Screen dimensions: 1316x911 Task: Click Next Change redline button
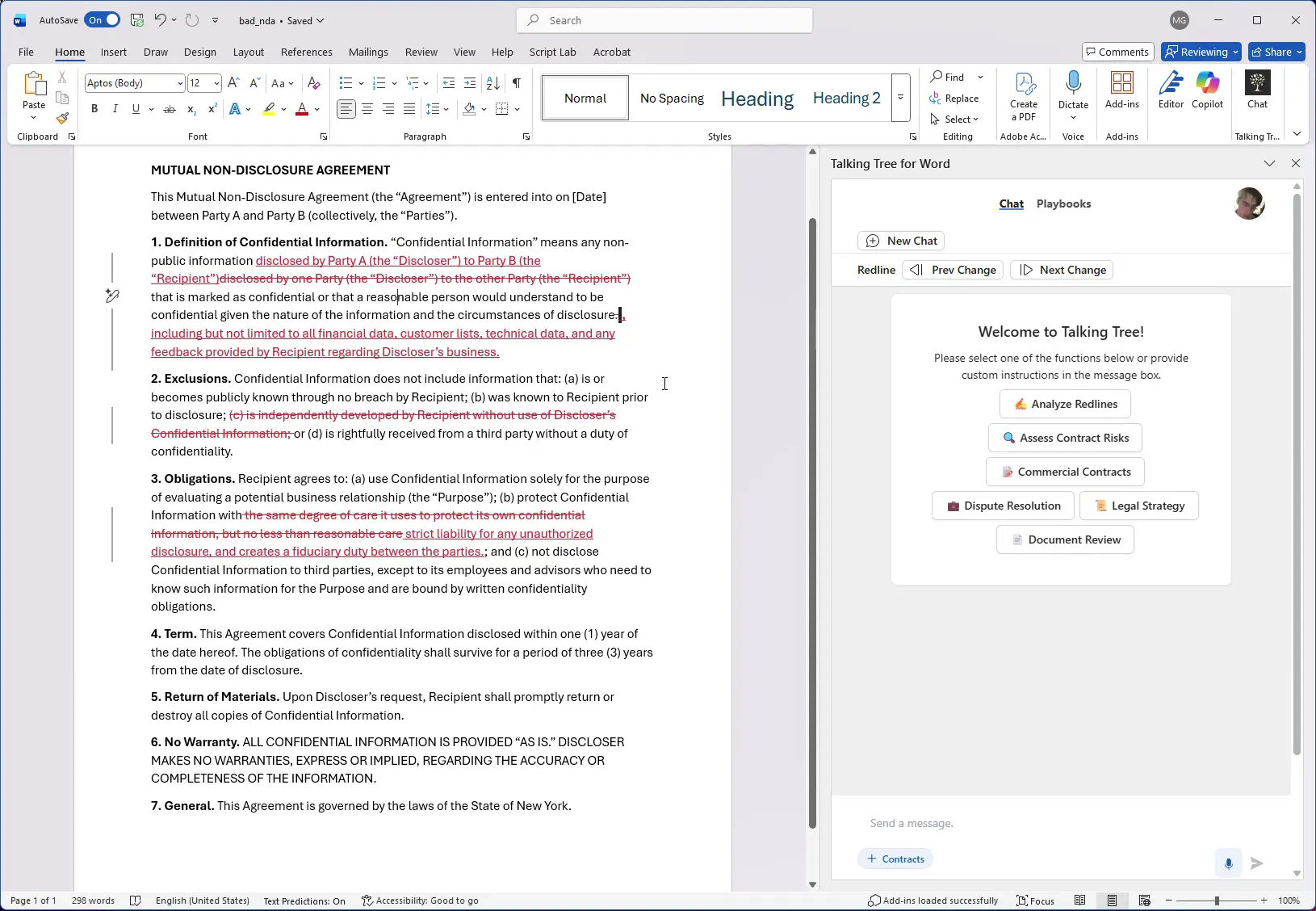[1062, 270]
